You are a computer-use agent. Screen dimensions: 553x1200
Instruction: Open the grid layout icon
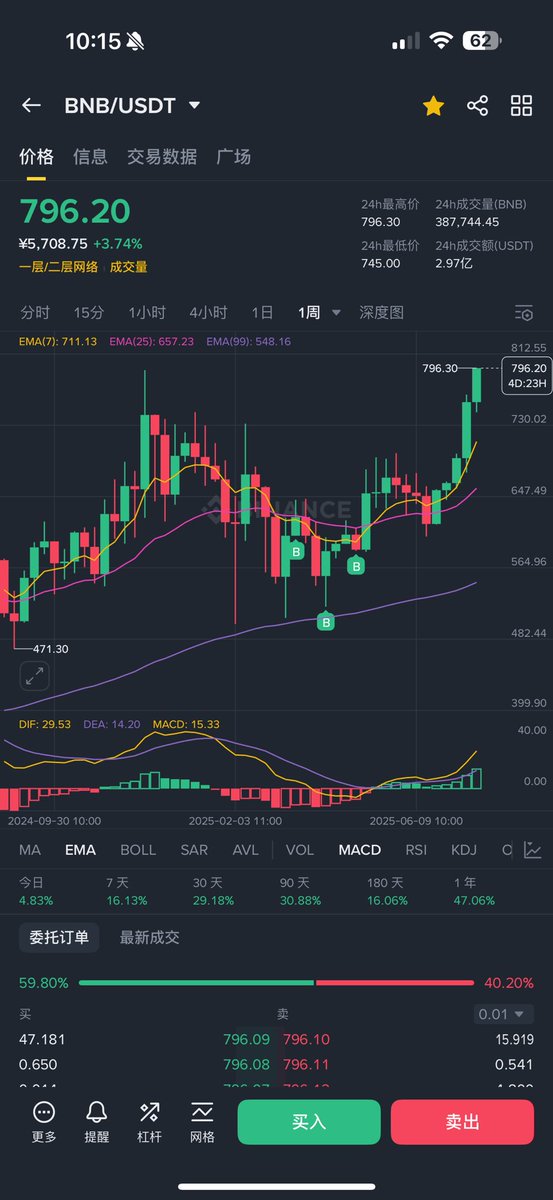click(521, 106)
